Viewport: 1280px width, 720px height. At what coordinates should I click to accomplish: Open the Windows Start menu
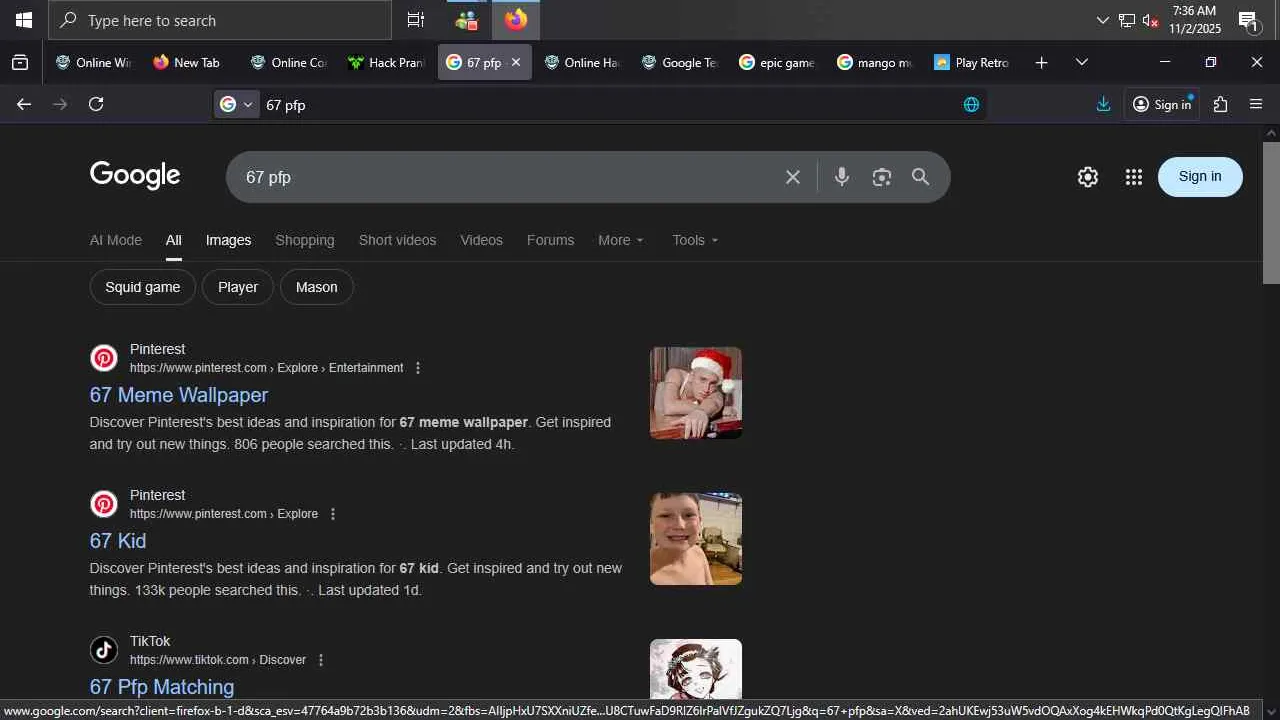(x=24, y=20)
